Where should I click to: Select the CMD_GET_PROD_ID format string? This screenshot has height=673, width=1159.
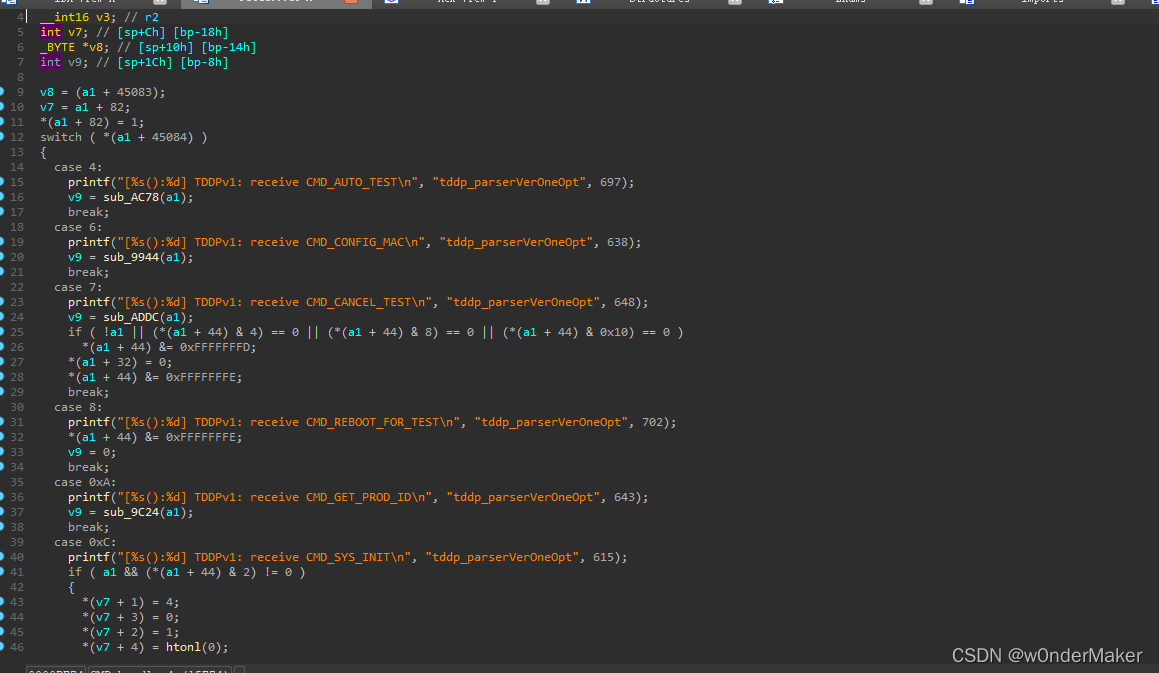coord(275,497)
